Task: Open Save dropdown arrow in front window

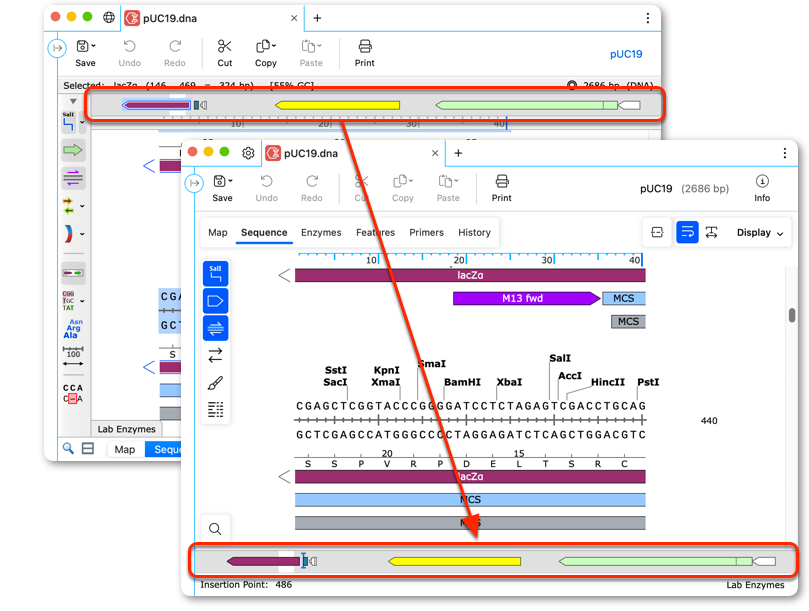Action: click(x=230, y=181)
